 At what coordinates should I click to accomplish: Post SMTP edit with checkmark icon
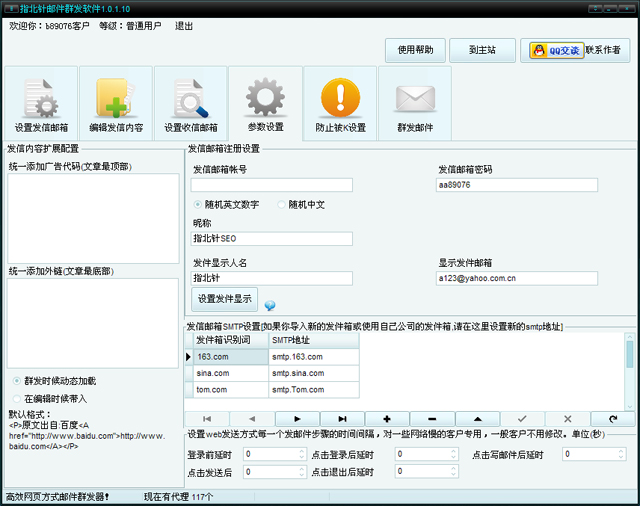coord(522,419)
